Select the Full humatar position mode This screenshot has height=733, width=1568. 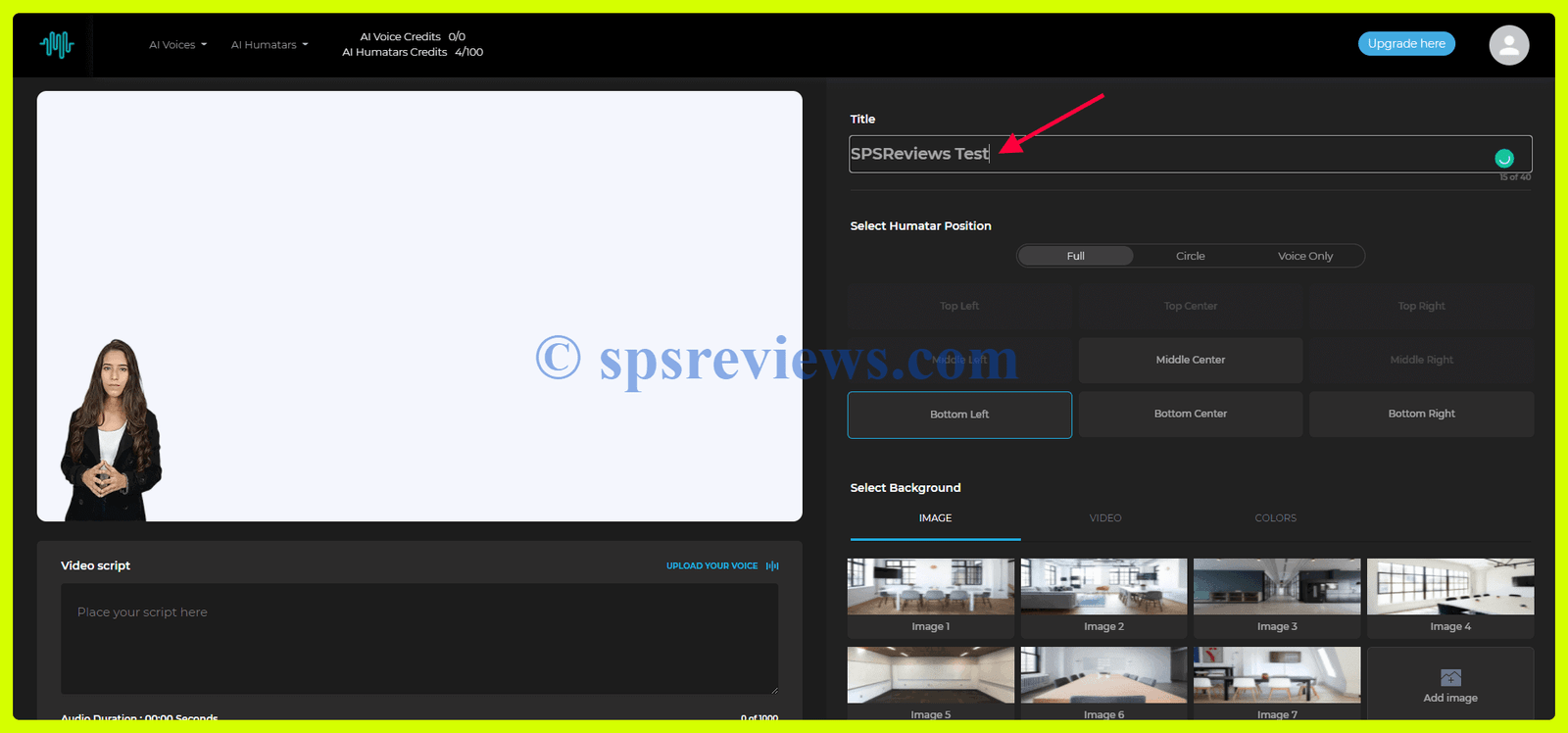(1075, 256)
